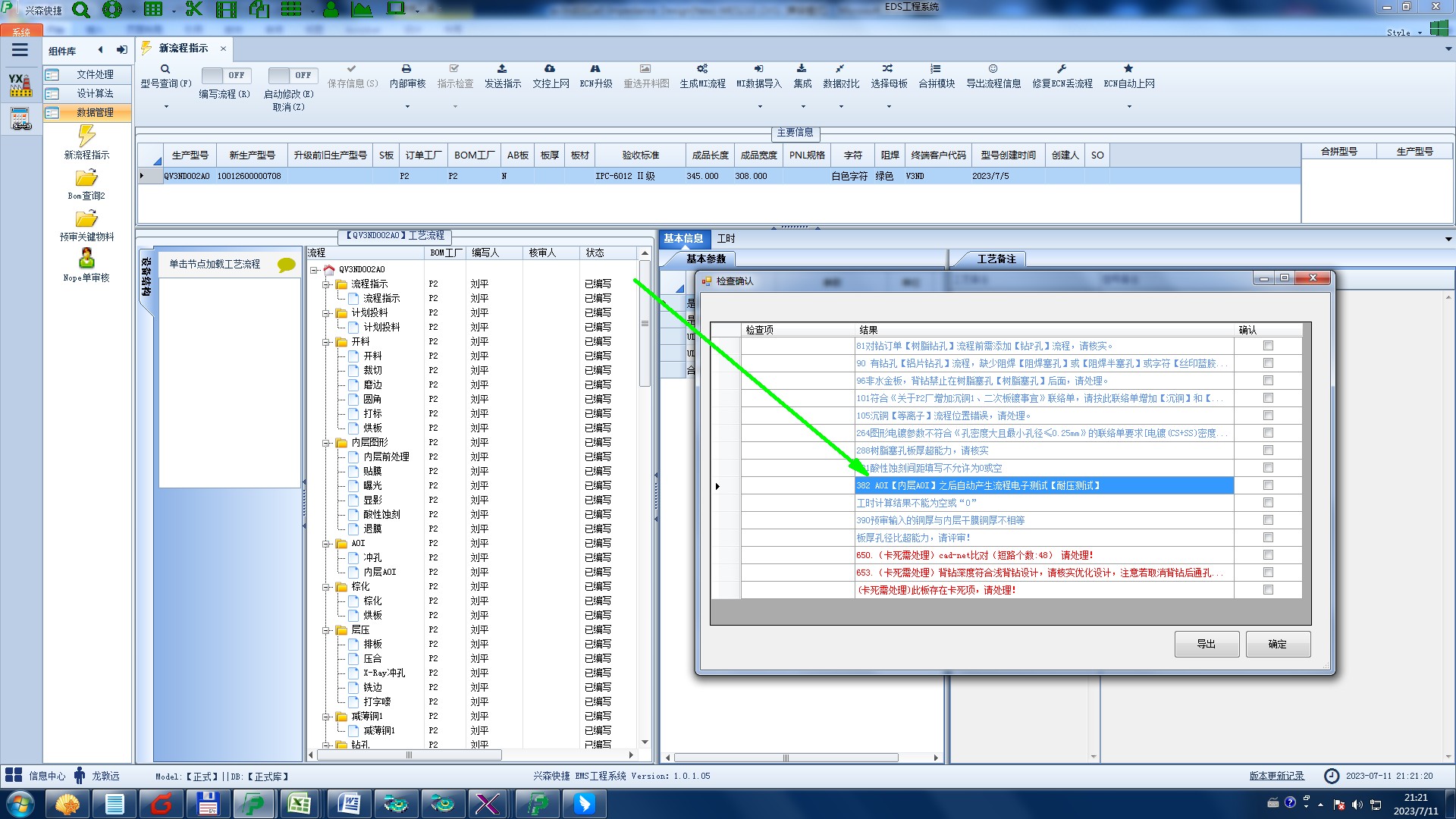Open 版本更新记录 link in status bar
This screenshot has width=1456, height=819.
[1276, 776]
